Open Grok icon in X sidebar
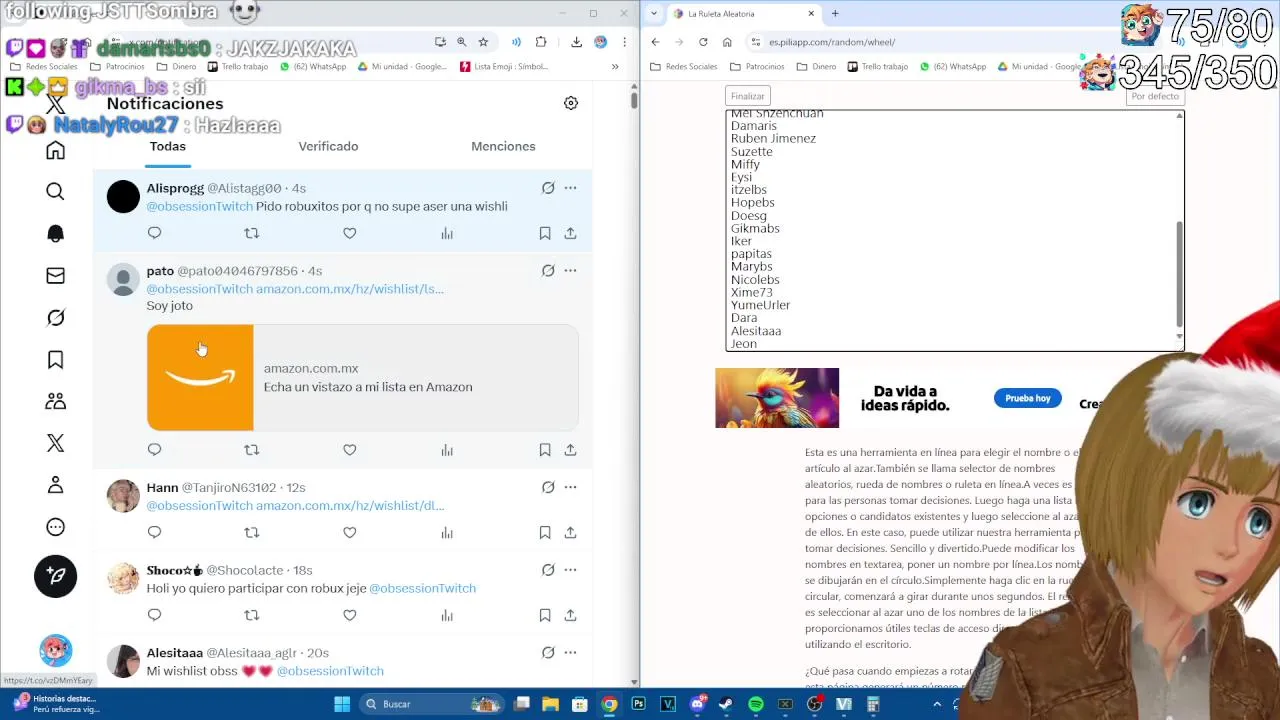The height and width of the screenshot is (720, 1280). tap(55, 318)
